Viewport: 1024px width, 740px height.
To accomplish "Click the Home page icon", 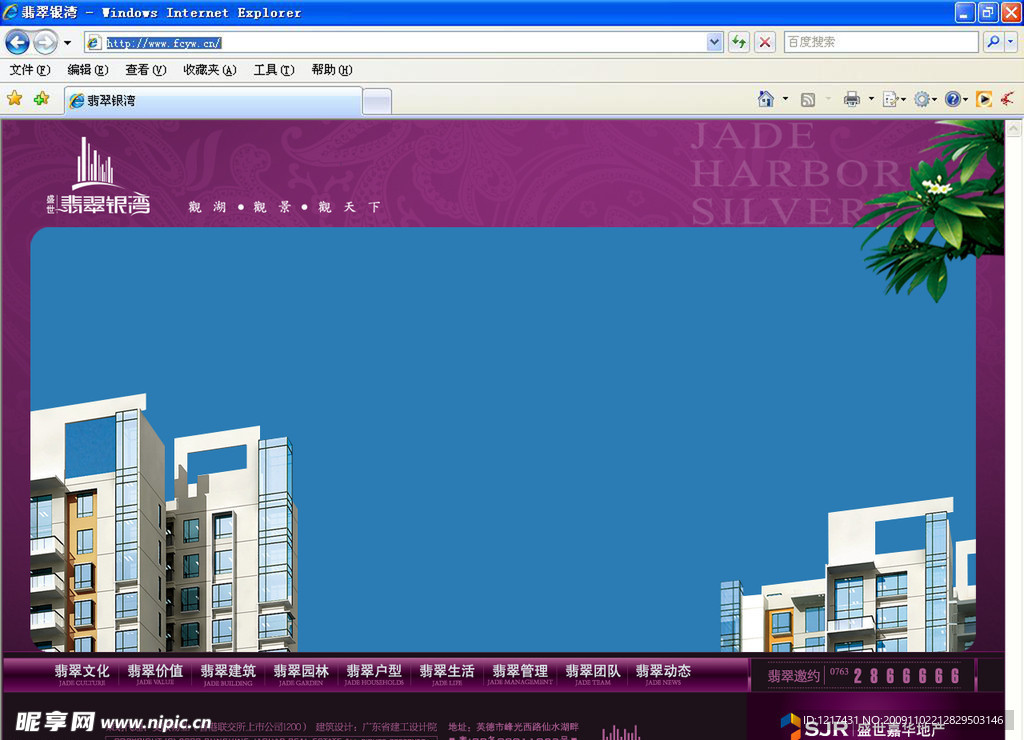I will pyautogui.click(x=765, y=99).
